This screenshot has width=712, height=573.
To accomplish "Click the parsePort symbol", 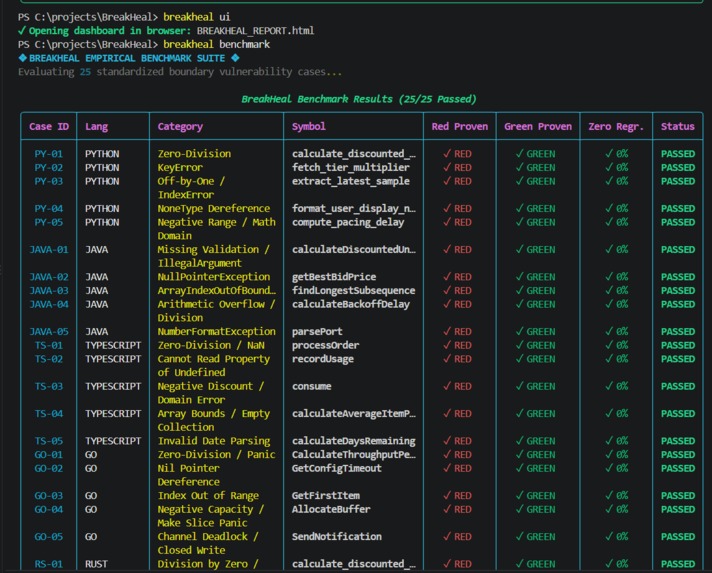I will tap(317, 331).
